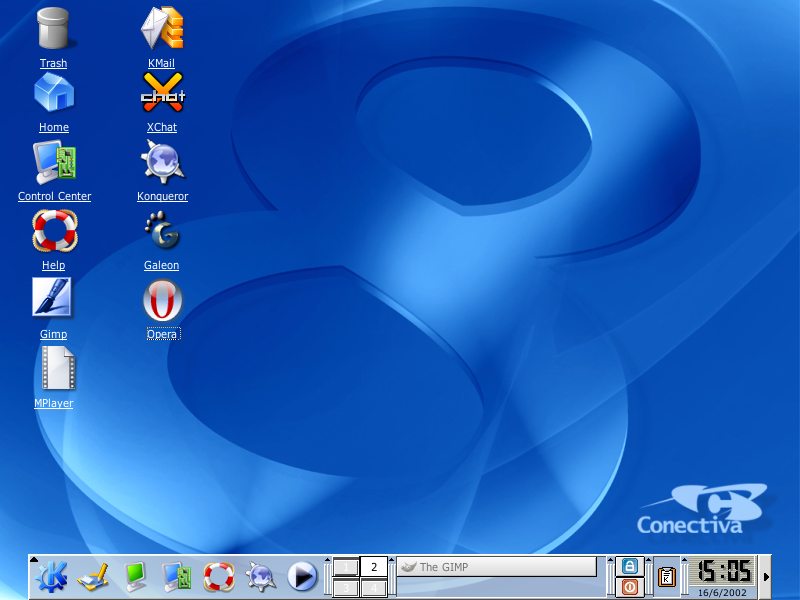This screenshot has width=800, height=600.
Task: Launch Control Center from the desktop
Action: (55, 162)
